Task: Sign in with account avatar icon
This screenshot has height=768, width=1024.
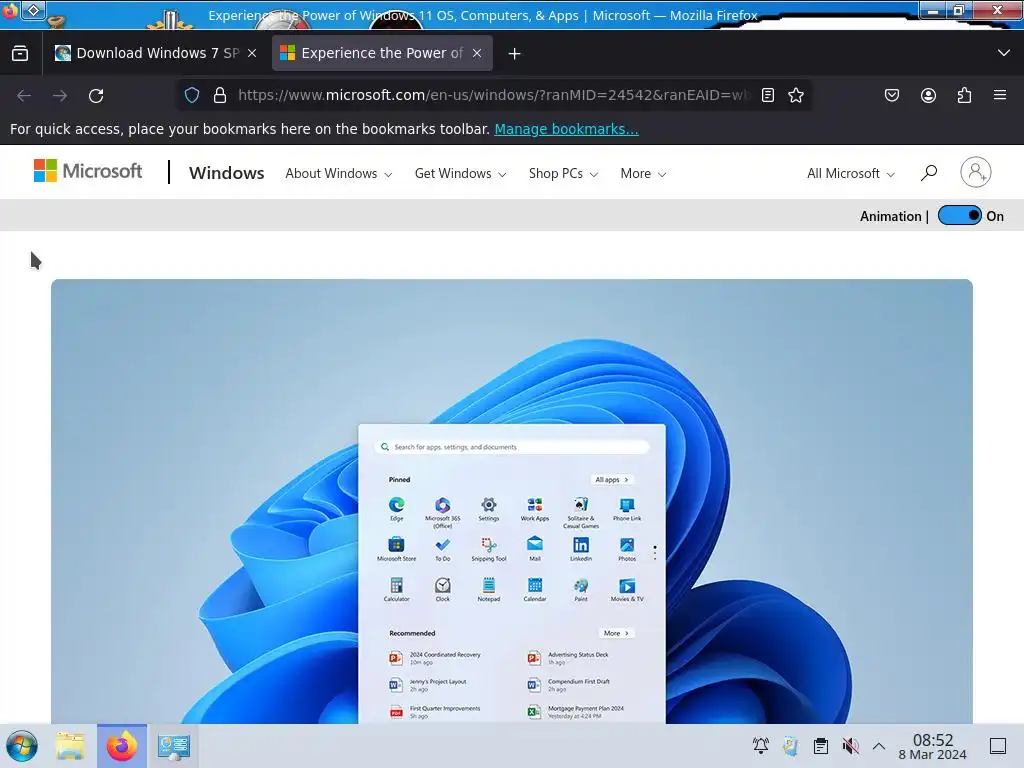Action: [x=976, y=172]
